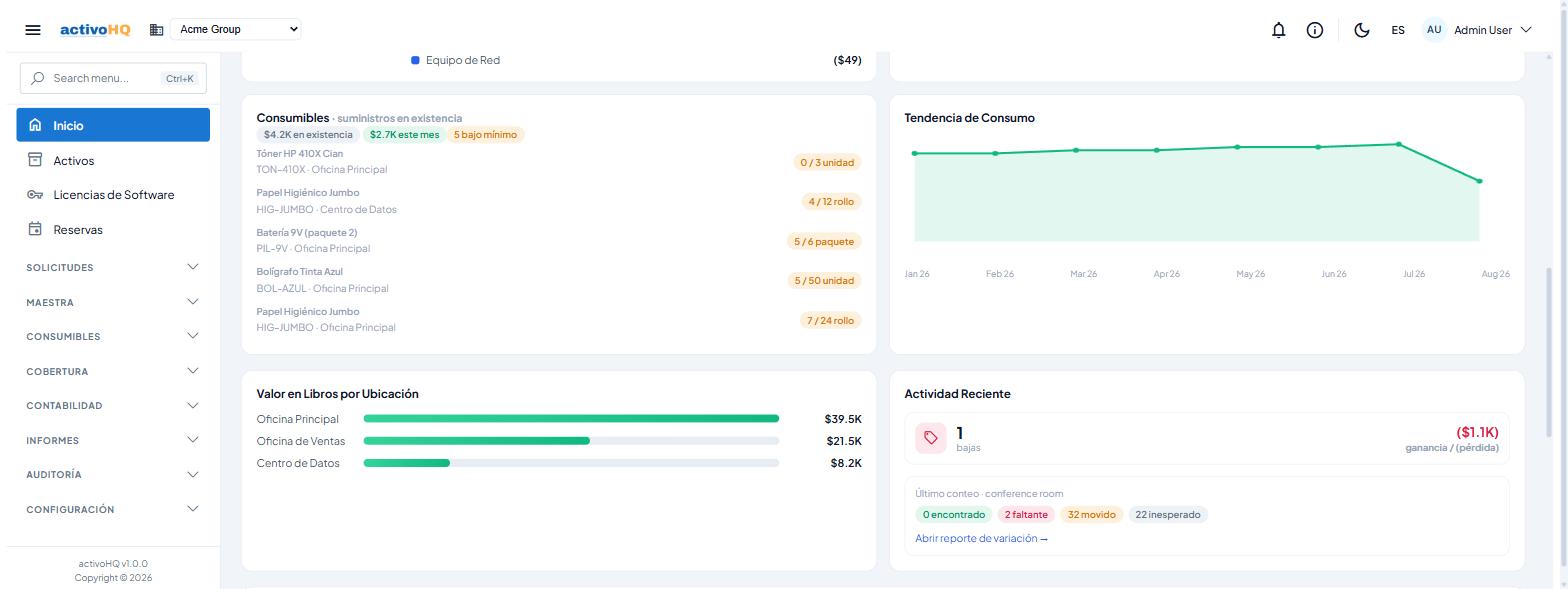
Task: Click the Activos archive box icon
Action: click(35, 160)
